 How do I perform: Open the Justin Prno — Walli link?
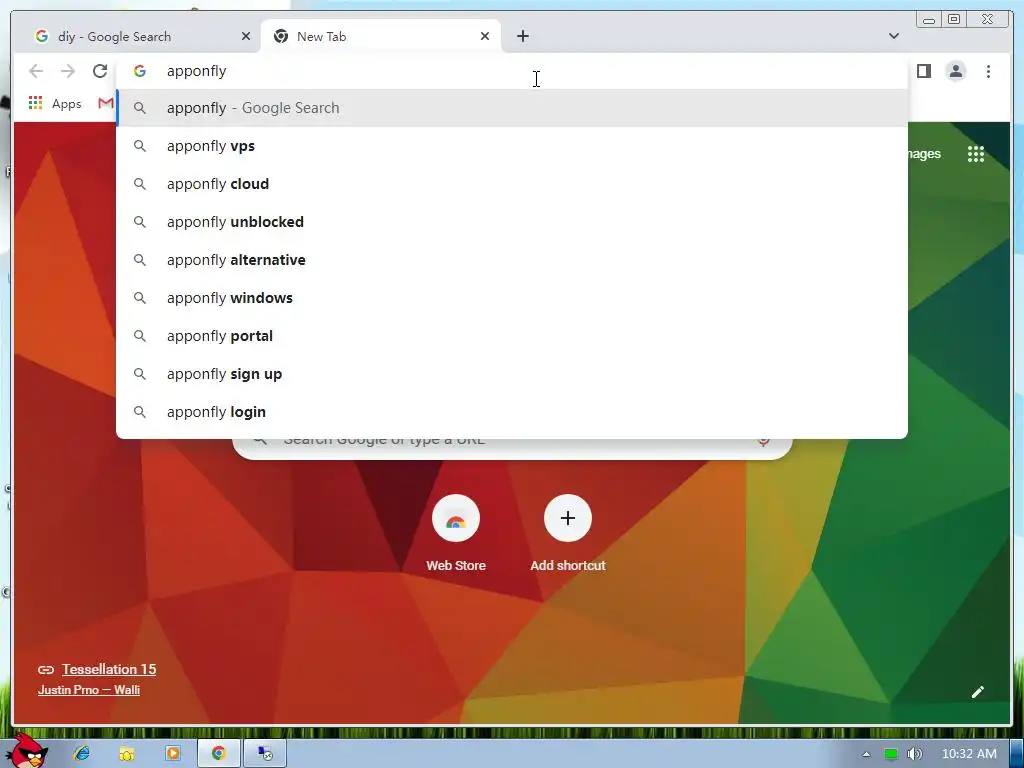point(89,690)
